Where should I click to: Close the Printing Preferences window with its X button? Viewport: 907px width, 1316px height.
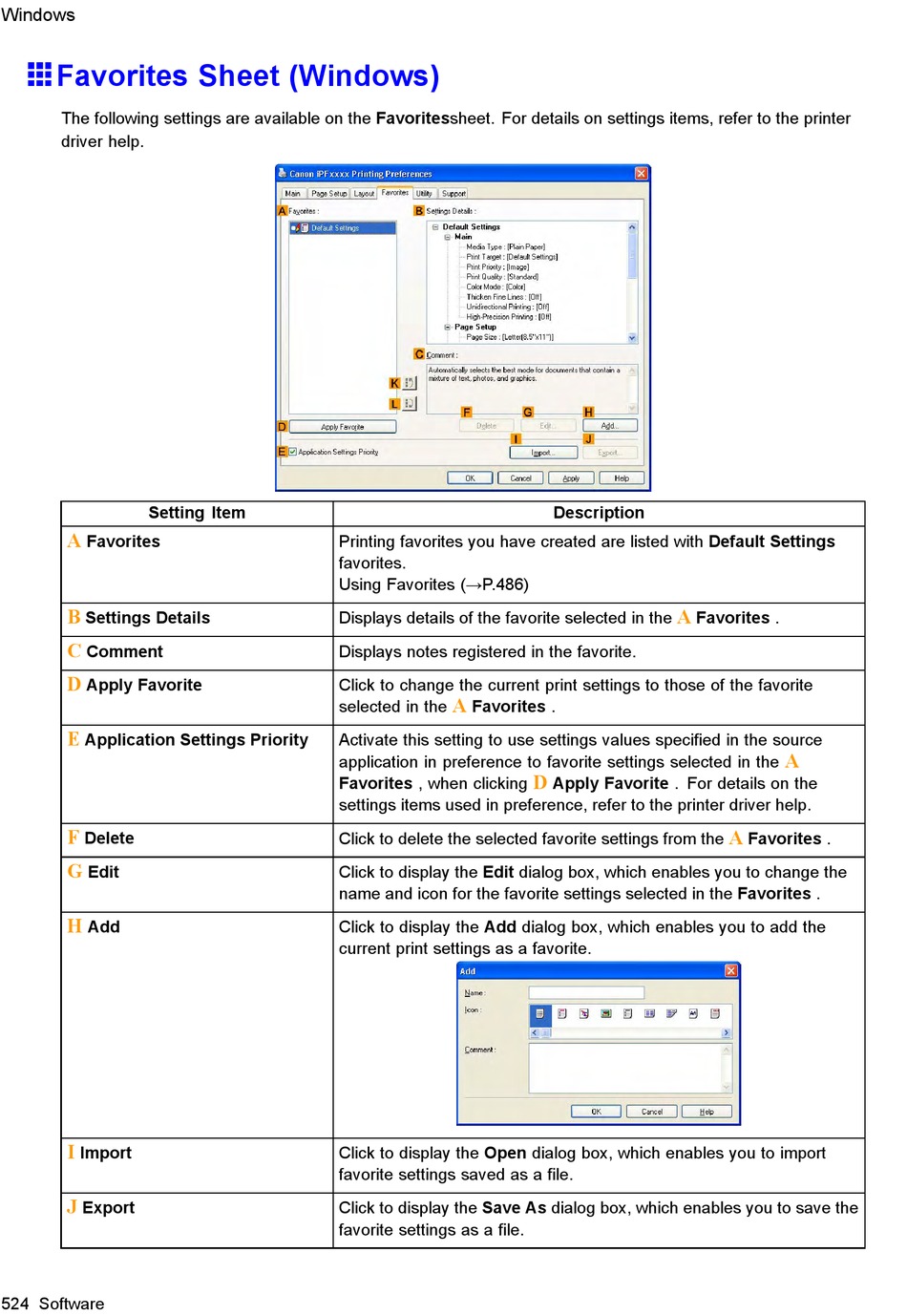click(x=642, y=174)
